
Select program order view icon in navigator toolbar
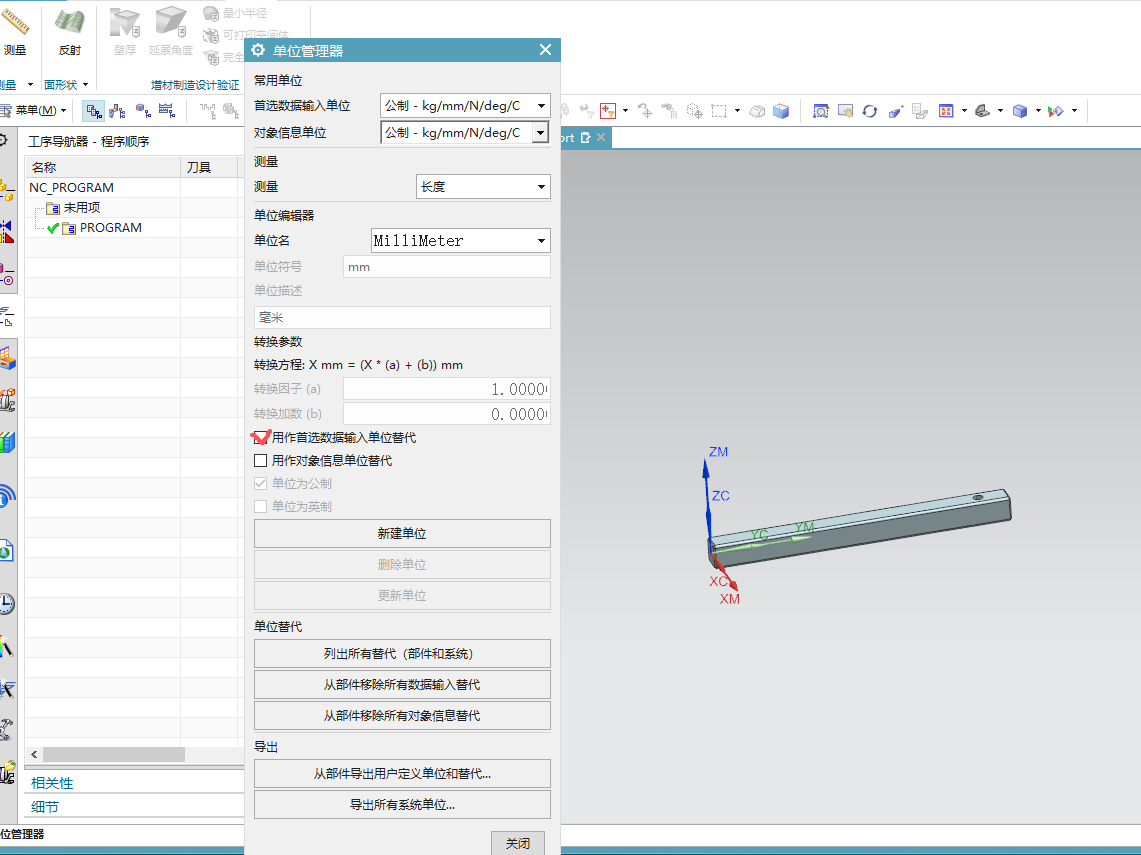coord(93,111)
